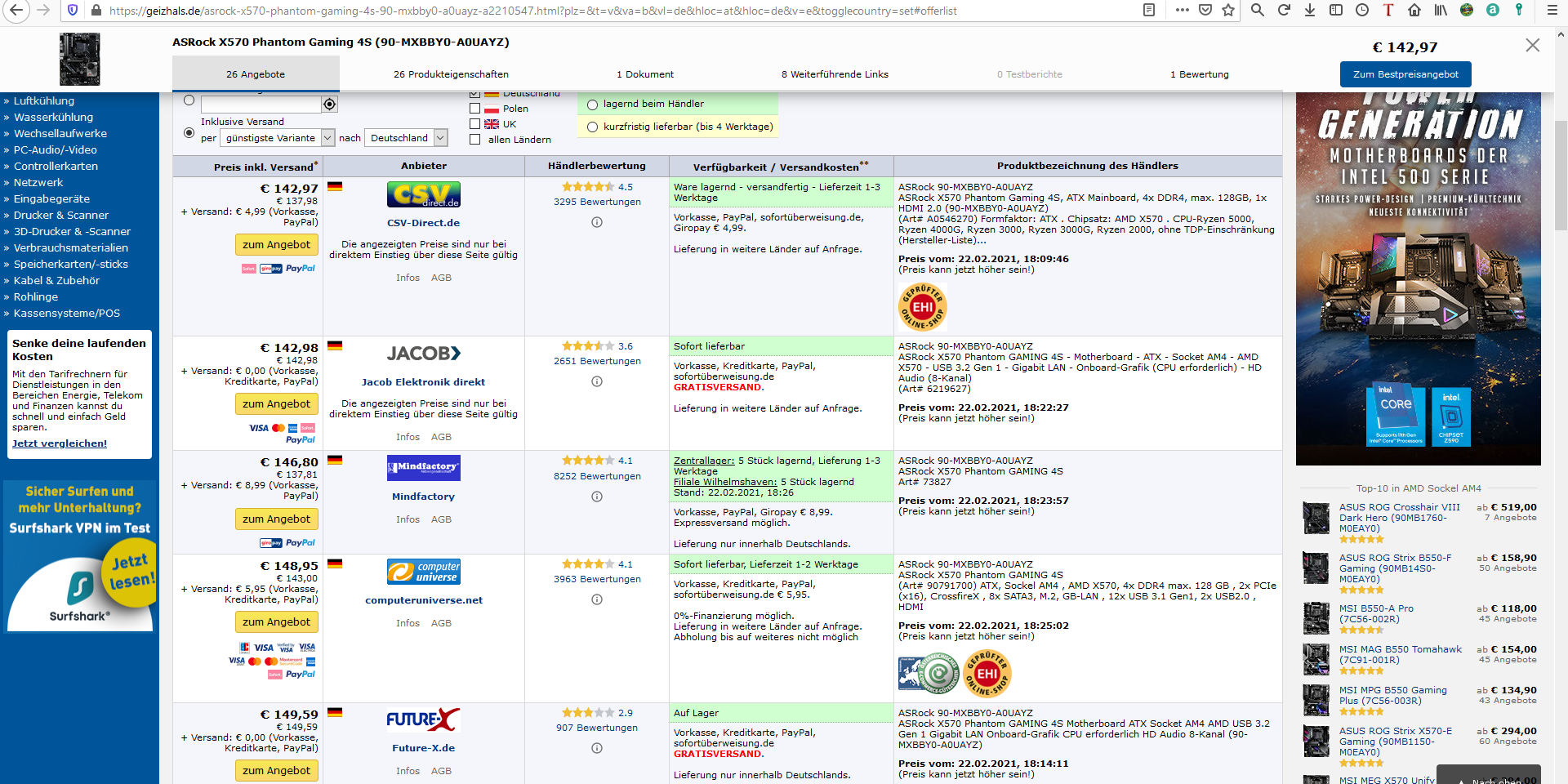Open info icon under Mindfactory rating
Image resolution: width=1568 pixels, height=784 pixels.
coord(597,497)
